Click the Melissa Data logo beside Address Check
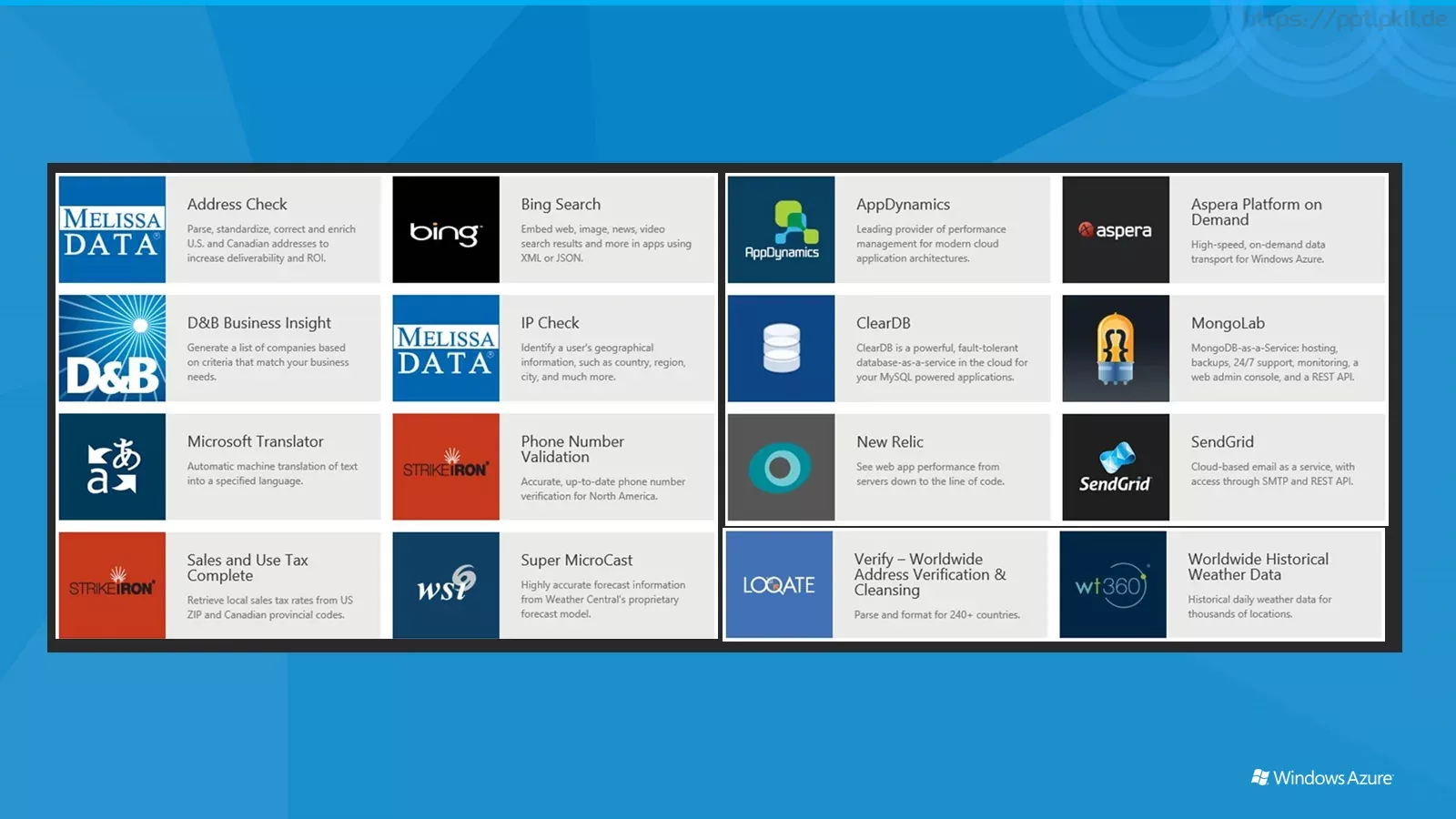The height and width of the screenshot is (819, 1456). tap(112, 229)
